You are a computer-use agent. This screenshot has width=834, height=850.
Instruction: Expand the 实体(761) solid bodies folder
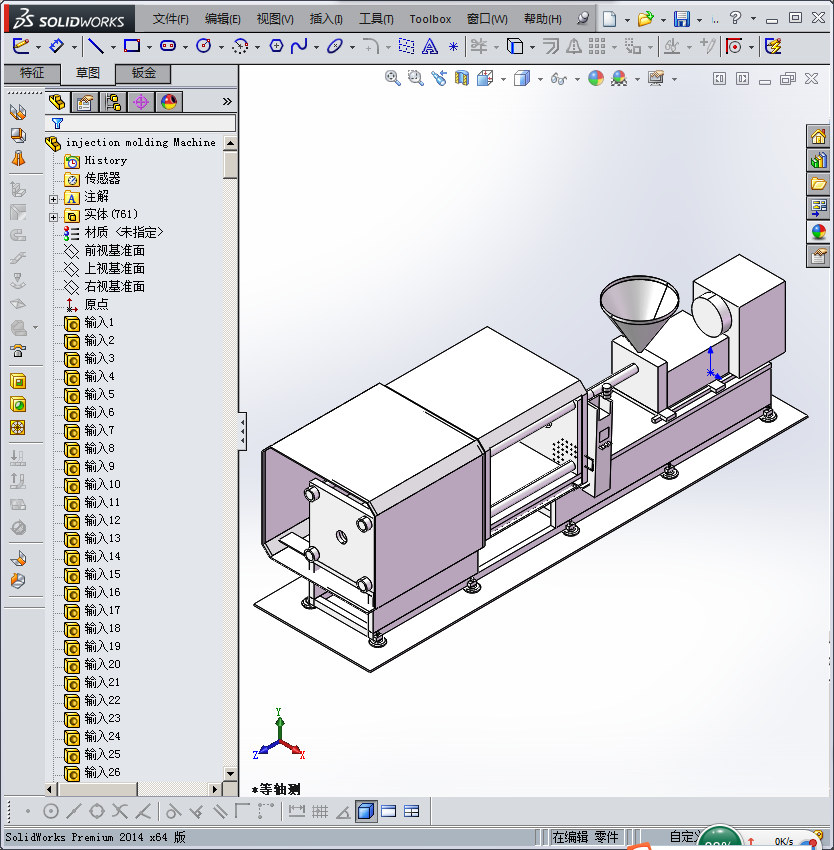point(54,216)
